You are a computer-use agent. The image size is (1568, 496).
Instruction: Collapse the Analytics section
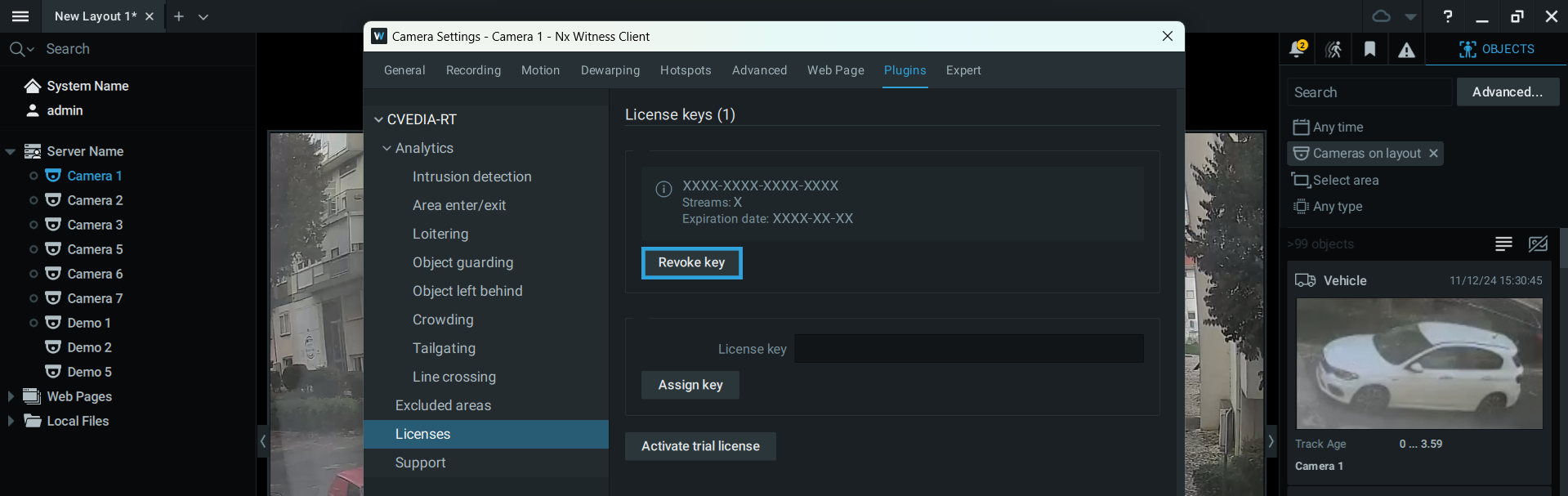386,148
